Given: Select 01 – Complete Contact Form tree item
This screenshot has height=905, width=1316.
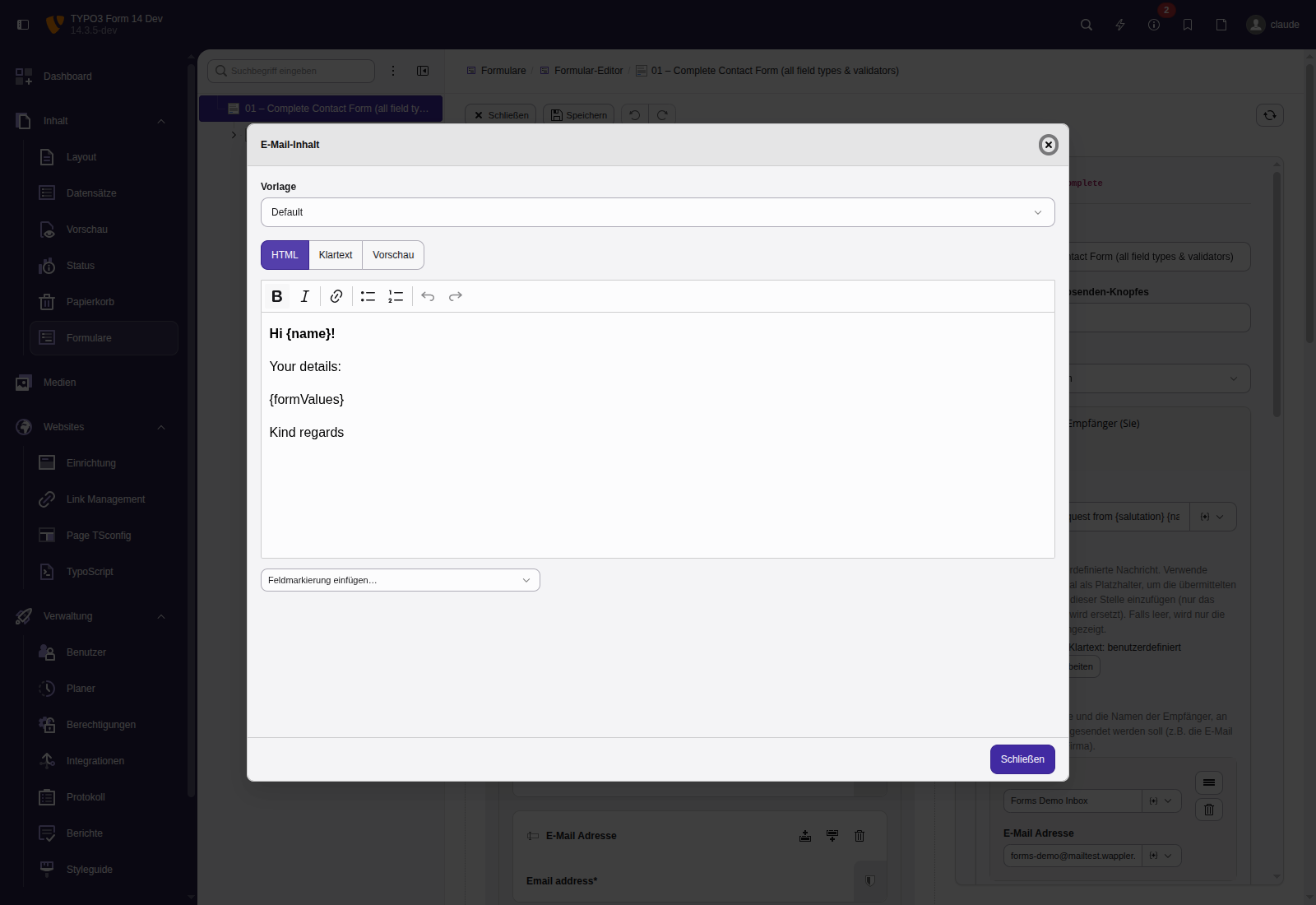Looking at the screenshot, I should pos(321,109).
